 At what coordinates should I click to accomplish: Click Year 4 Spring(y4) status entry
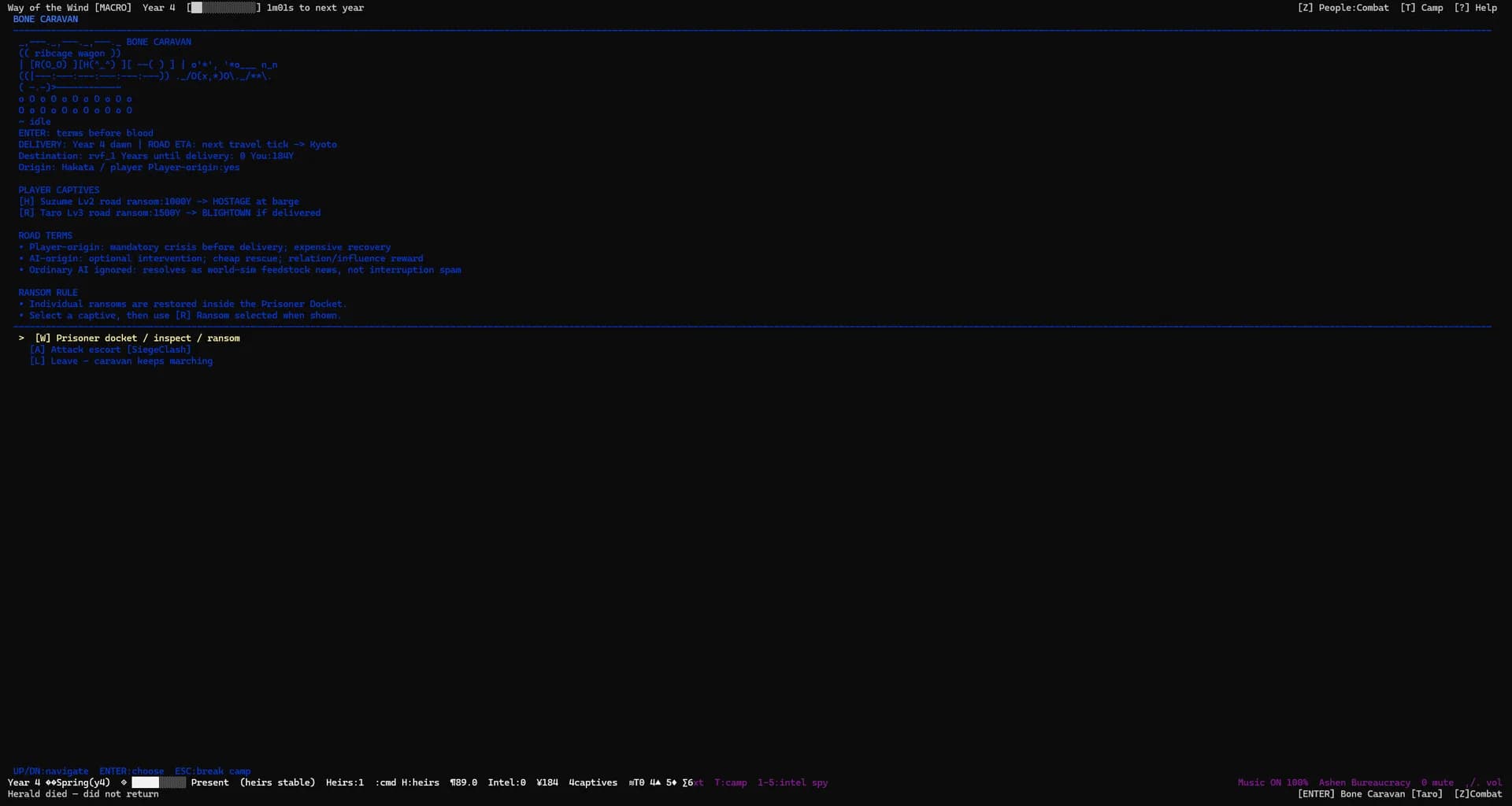(x=59, y=783)
